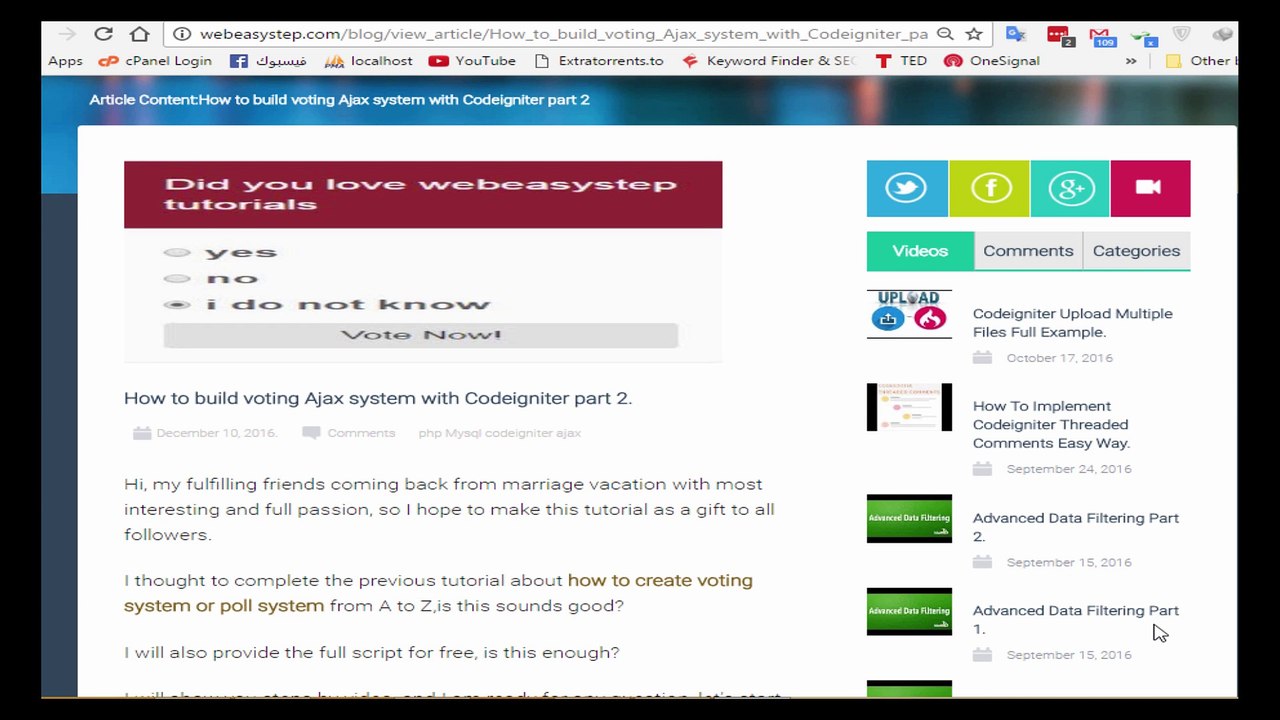The height and width of the screenshot is (720, 1280).
Task: Click the 'Article Content' header breadcrumb text
Action: (339, 100)
